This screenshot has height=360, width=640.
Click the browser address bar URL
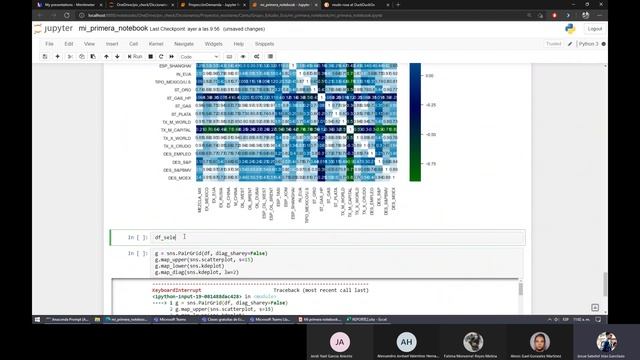(235, 16)
